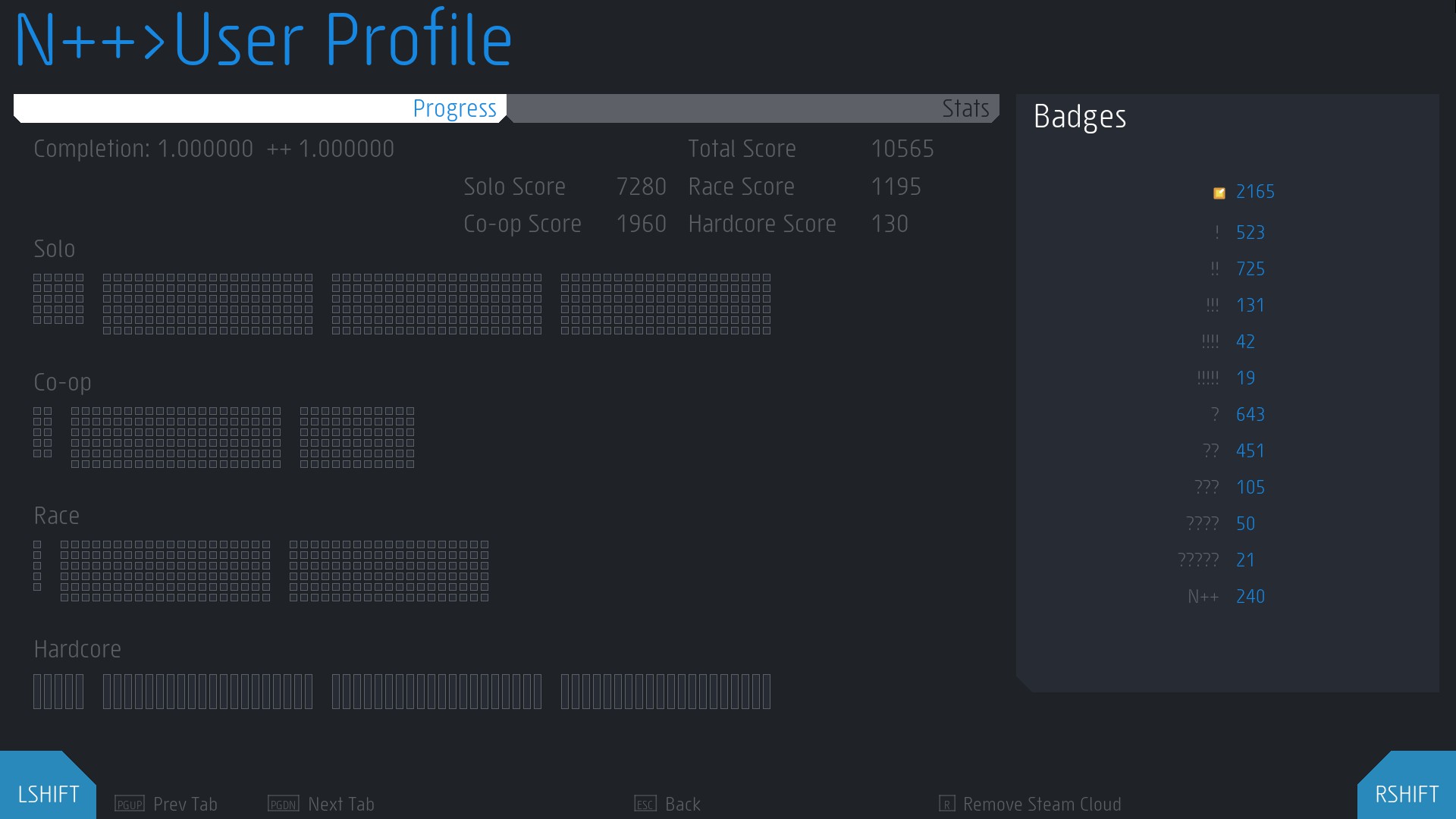
Task: Click the N++ badge label
Action: point(1203,597)
